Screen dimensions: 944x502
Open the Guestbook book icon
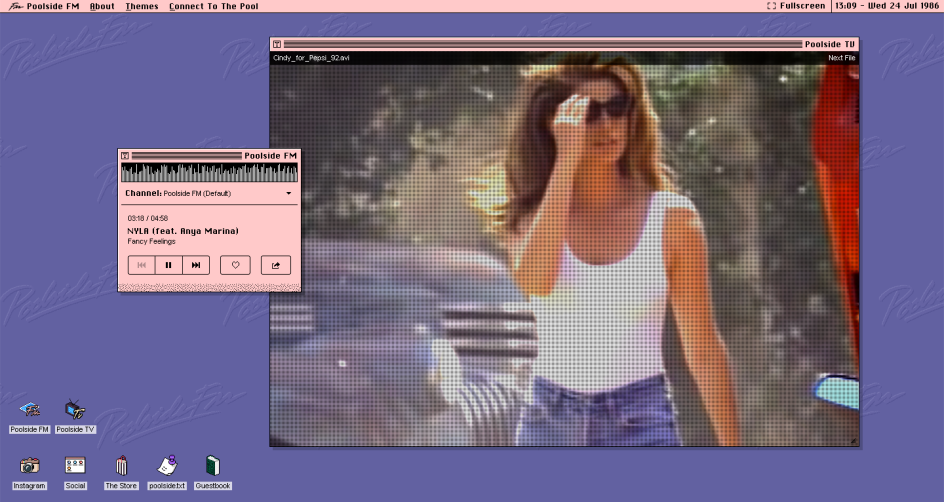pos(212,466)
